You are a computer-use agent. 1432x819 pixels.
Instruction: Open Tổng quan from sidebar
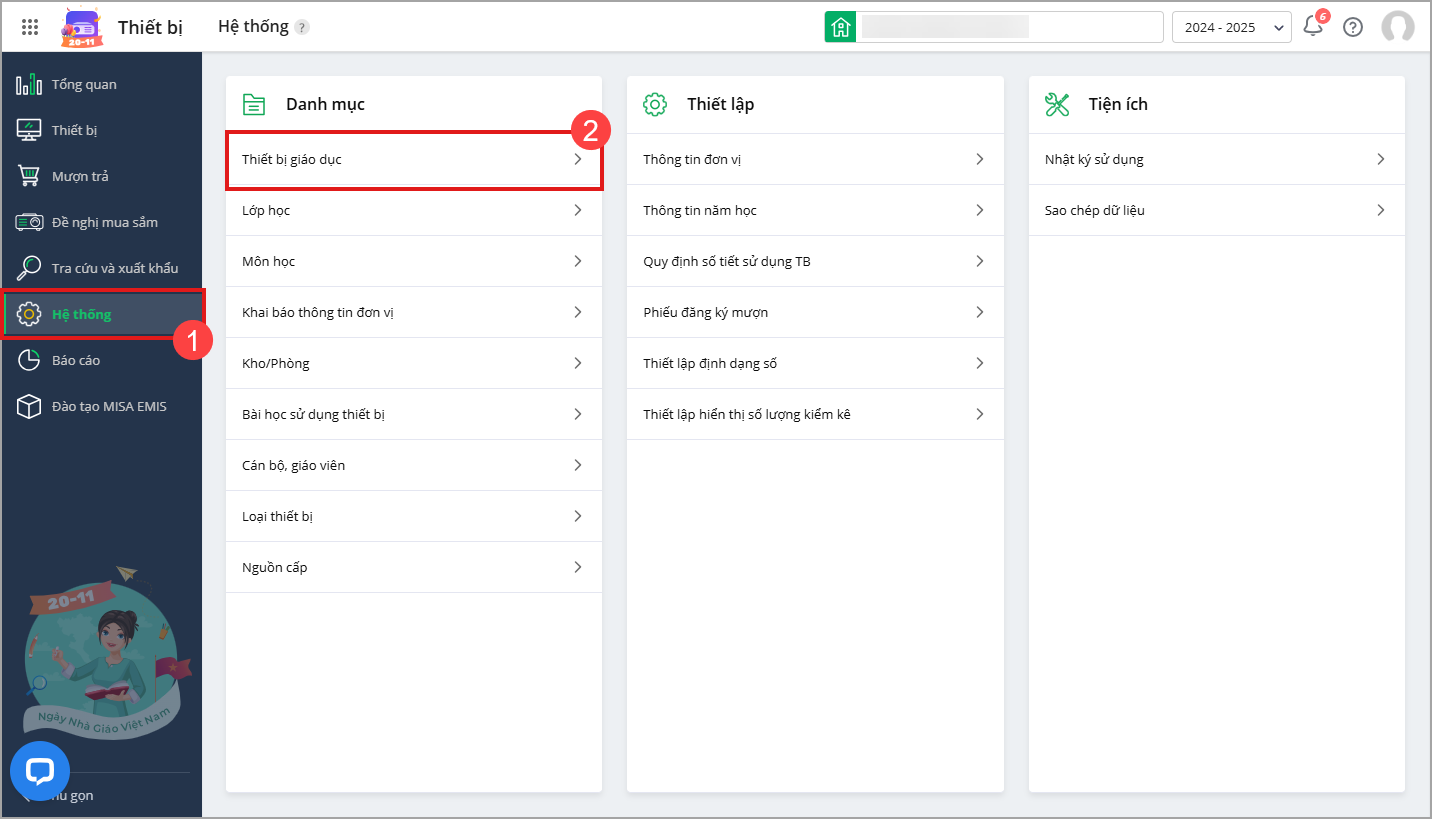pyautogui.click(x=84, y=84)
